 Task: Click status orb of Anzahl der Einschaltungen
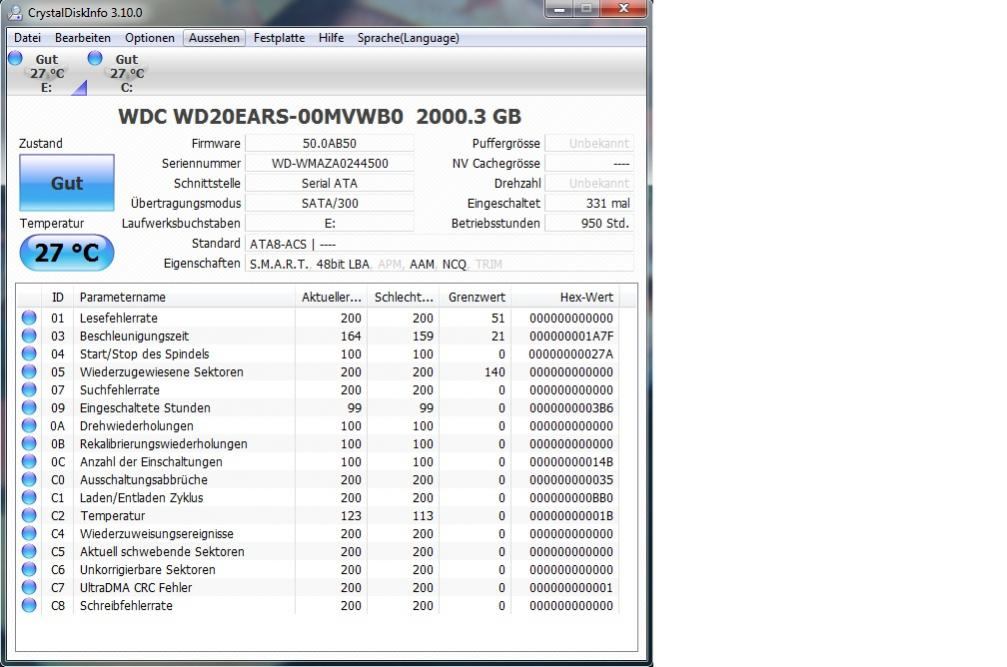pyautogui.click(x=29, y=462)
